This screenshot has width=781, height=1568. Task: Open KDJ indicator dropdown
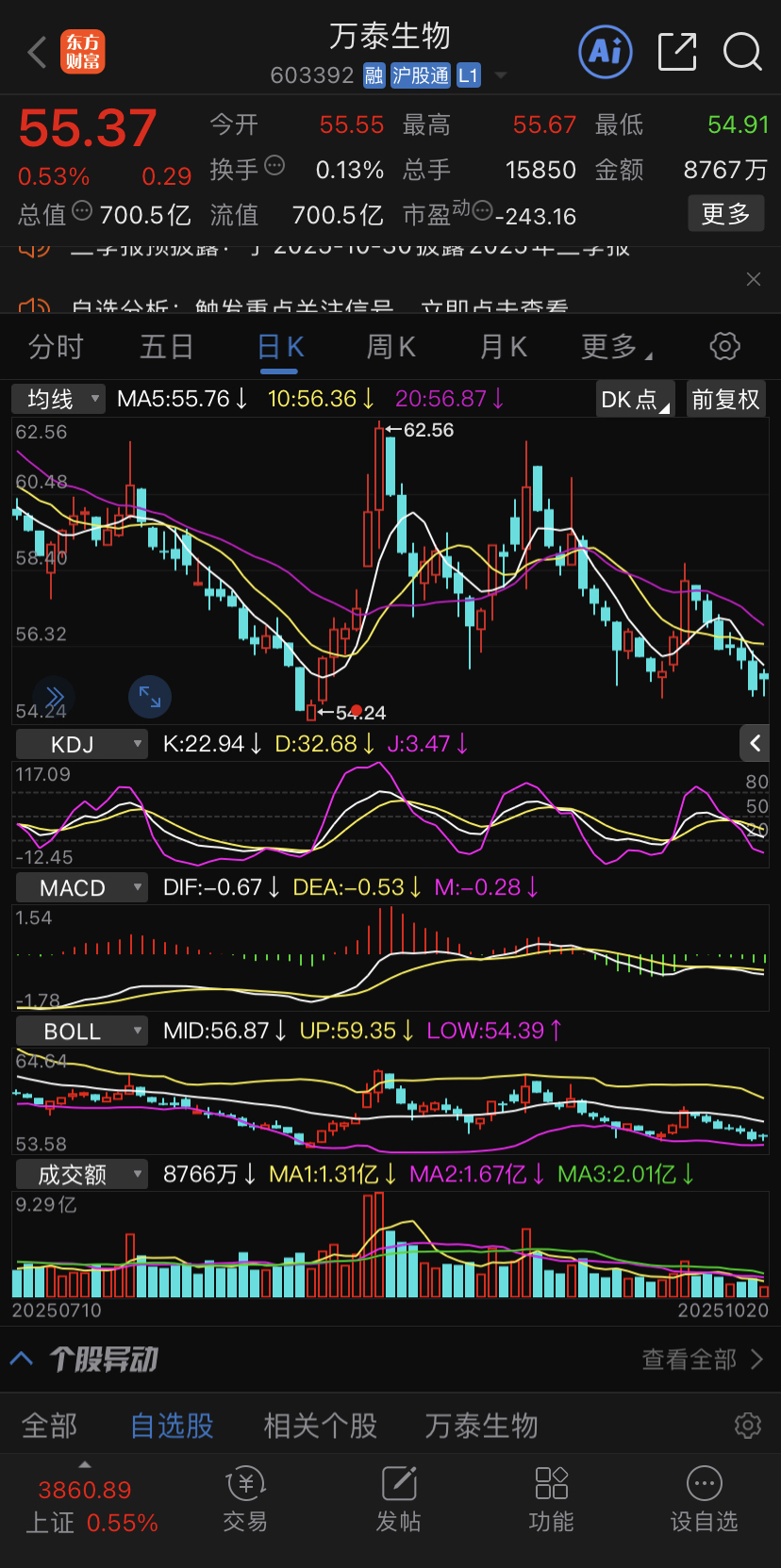click(x=82, y=744)
